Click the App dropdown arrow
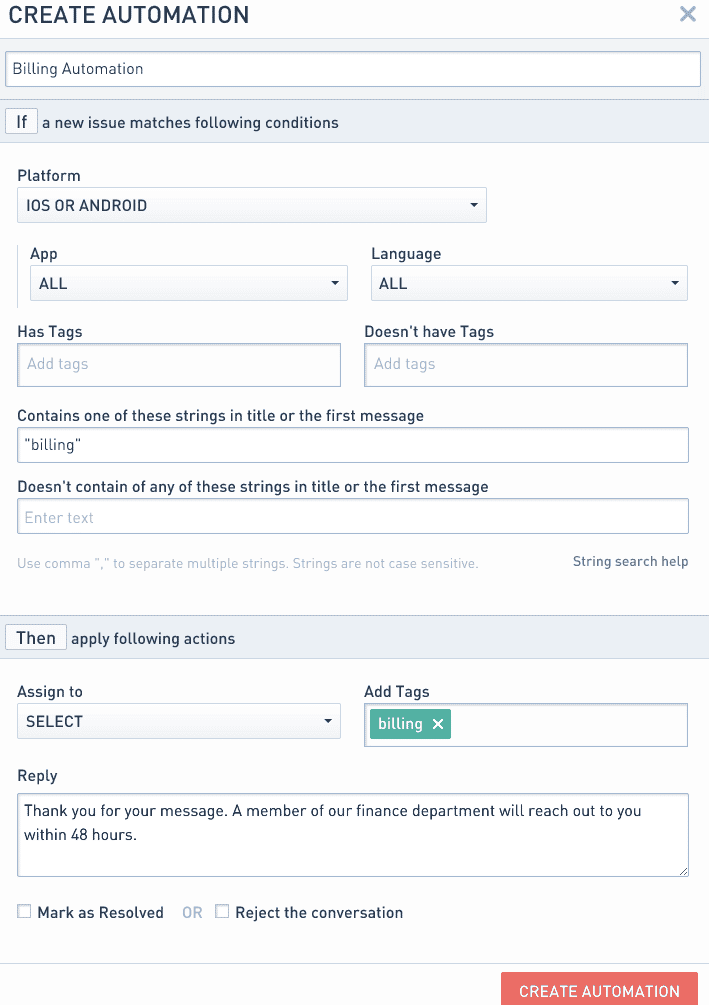The image size is (709, 1005). (334, 283)
